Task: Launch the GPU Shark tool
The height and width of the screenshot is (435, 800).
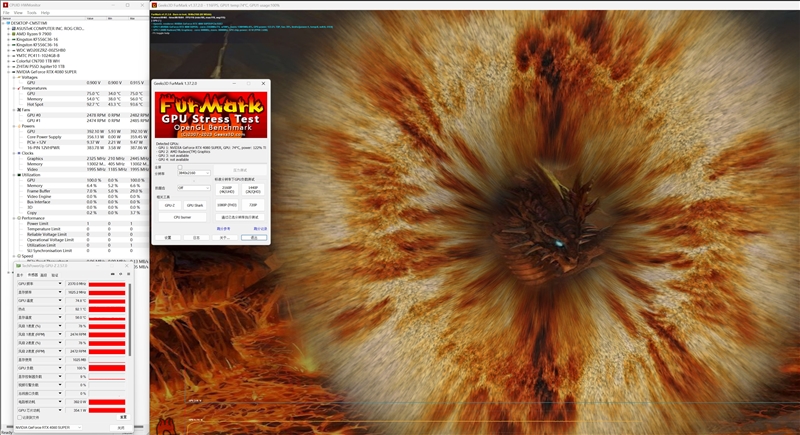Action: pos(195,205)
